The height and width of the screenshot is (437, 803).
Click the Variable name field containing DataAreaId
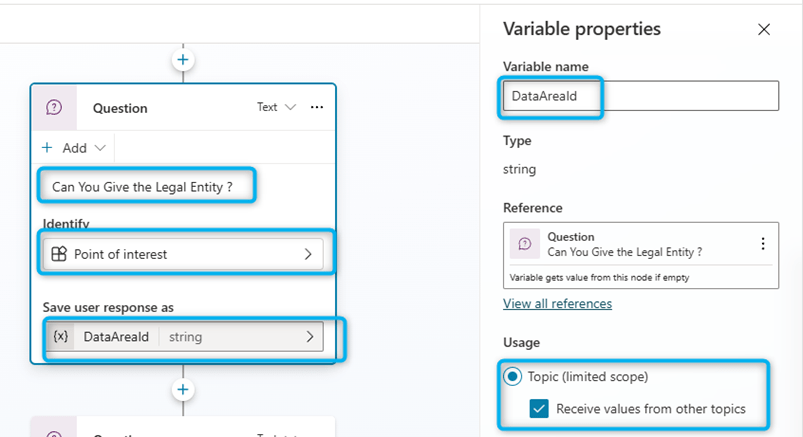pos(640,96)
